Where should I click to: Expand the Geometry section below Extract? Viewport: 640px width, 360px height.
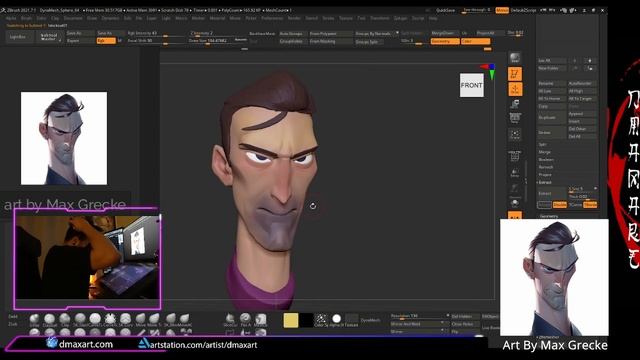click(x=549, y=216)
